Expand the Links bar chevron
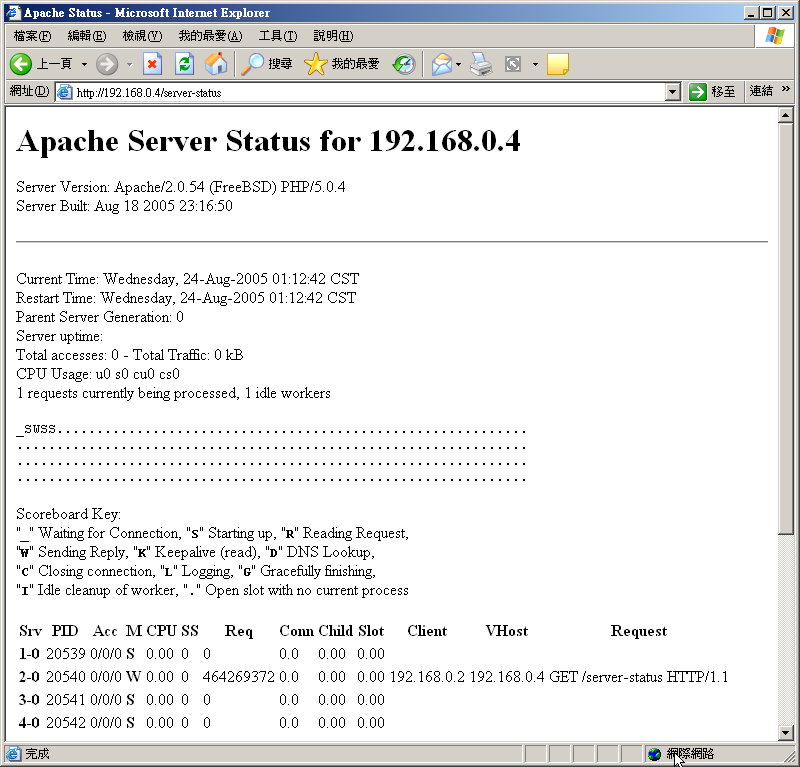Screen dimensions: 800x767 [x=786, y=90]
